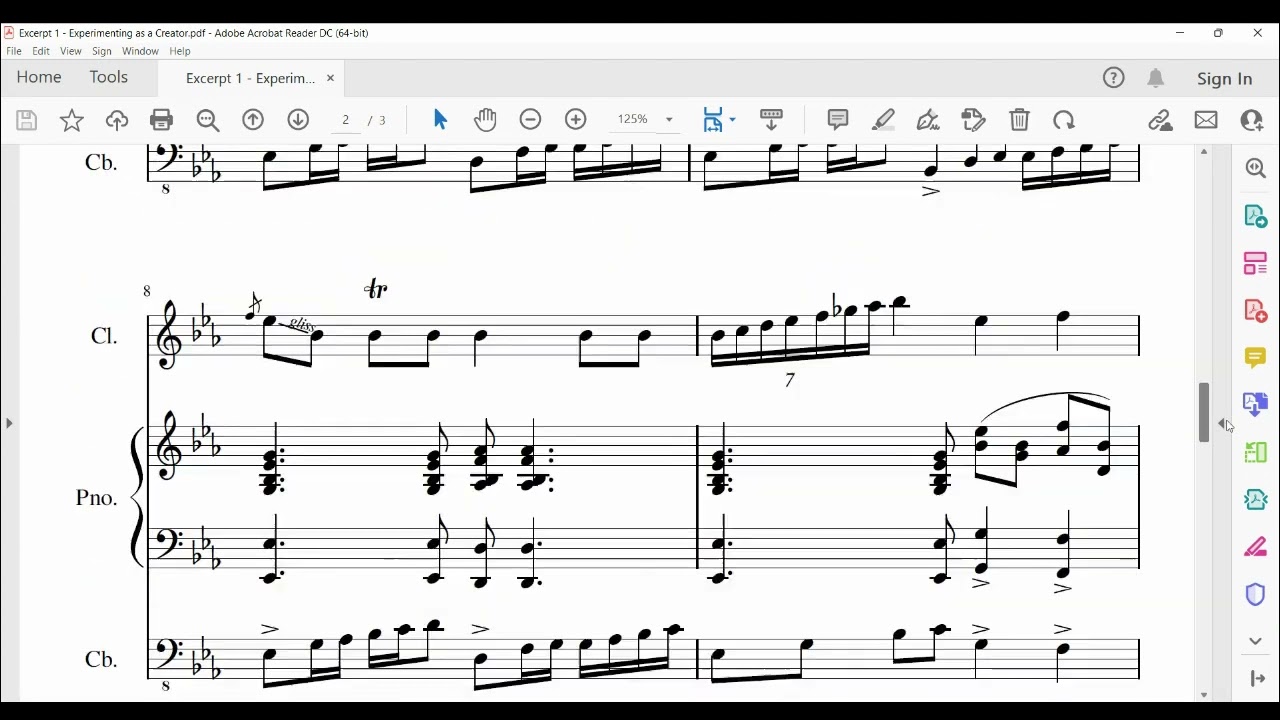Zoom out with the minus button

(x=530, y=120)
